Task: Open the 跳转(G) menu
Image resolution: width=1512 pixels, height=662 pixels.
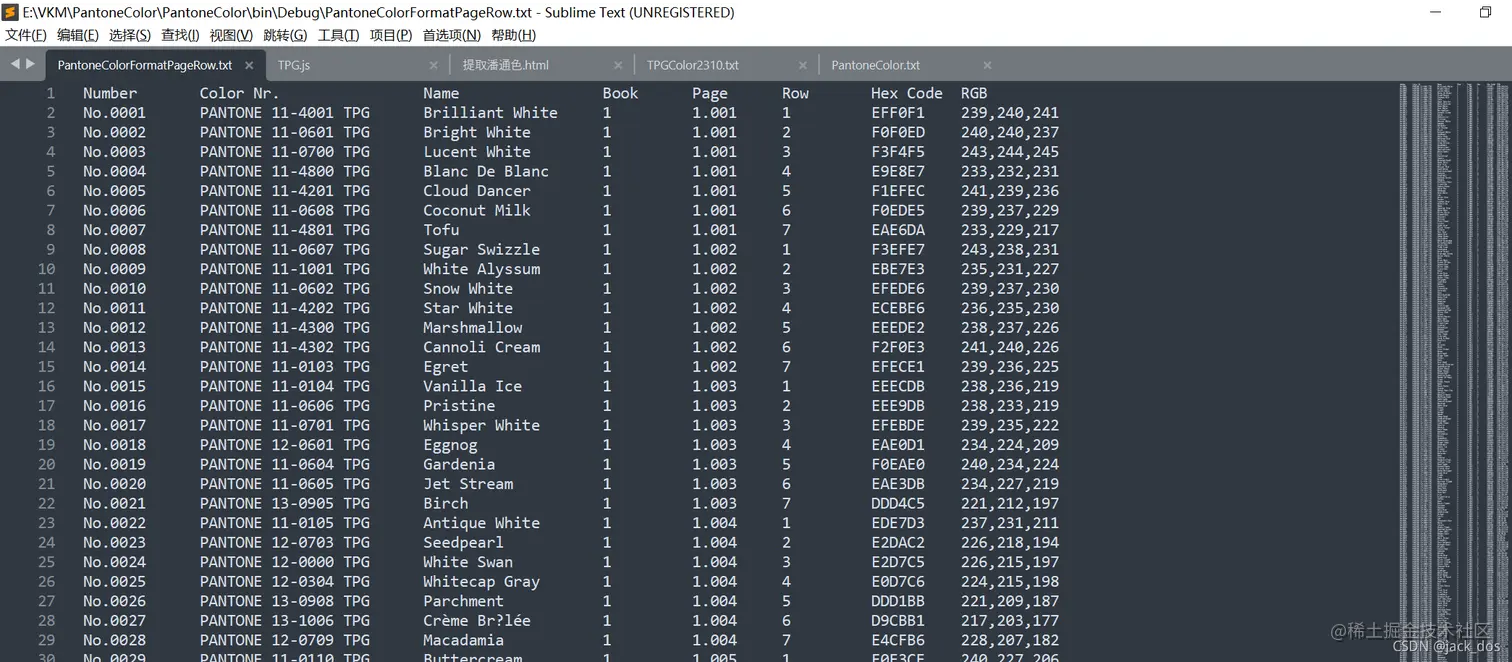Action: [x=285, y=35]
